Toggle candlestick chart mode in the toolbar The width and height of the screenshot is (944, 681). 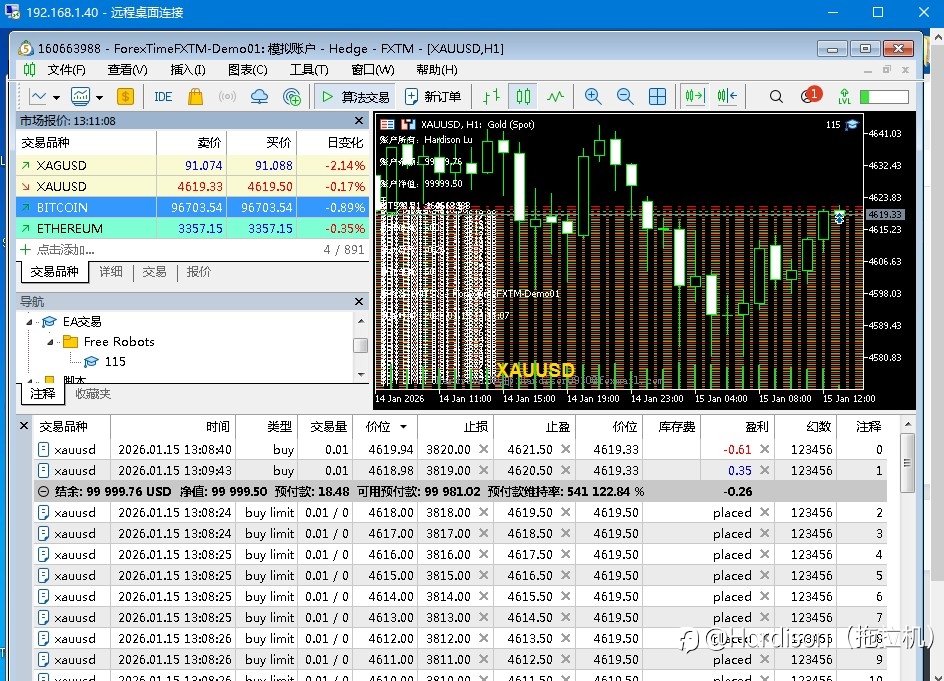523,97
